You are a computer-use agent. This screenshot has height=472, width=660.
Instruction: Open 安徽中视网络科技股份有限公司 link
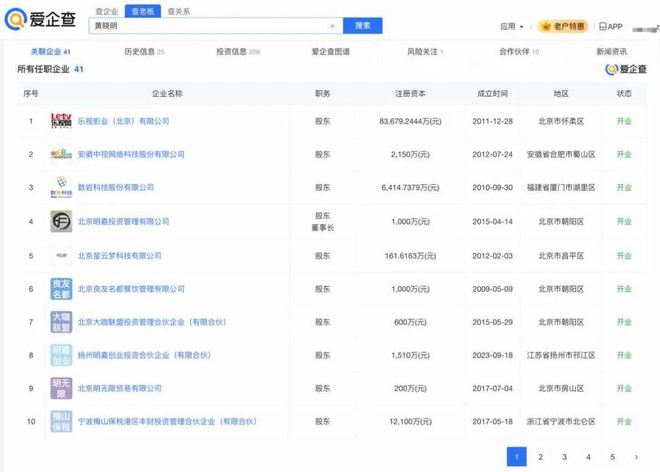tap(131, 154)
